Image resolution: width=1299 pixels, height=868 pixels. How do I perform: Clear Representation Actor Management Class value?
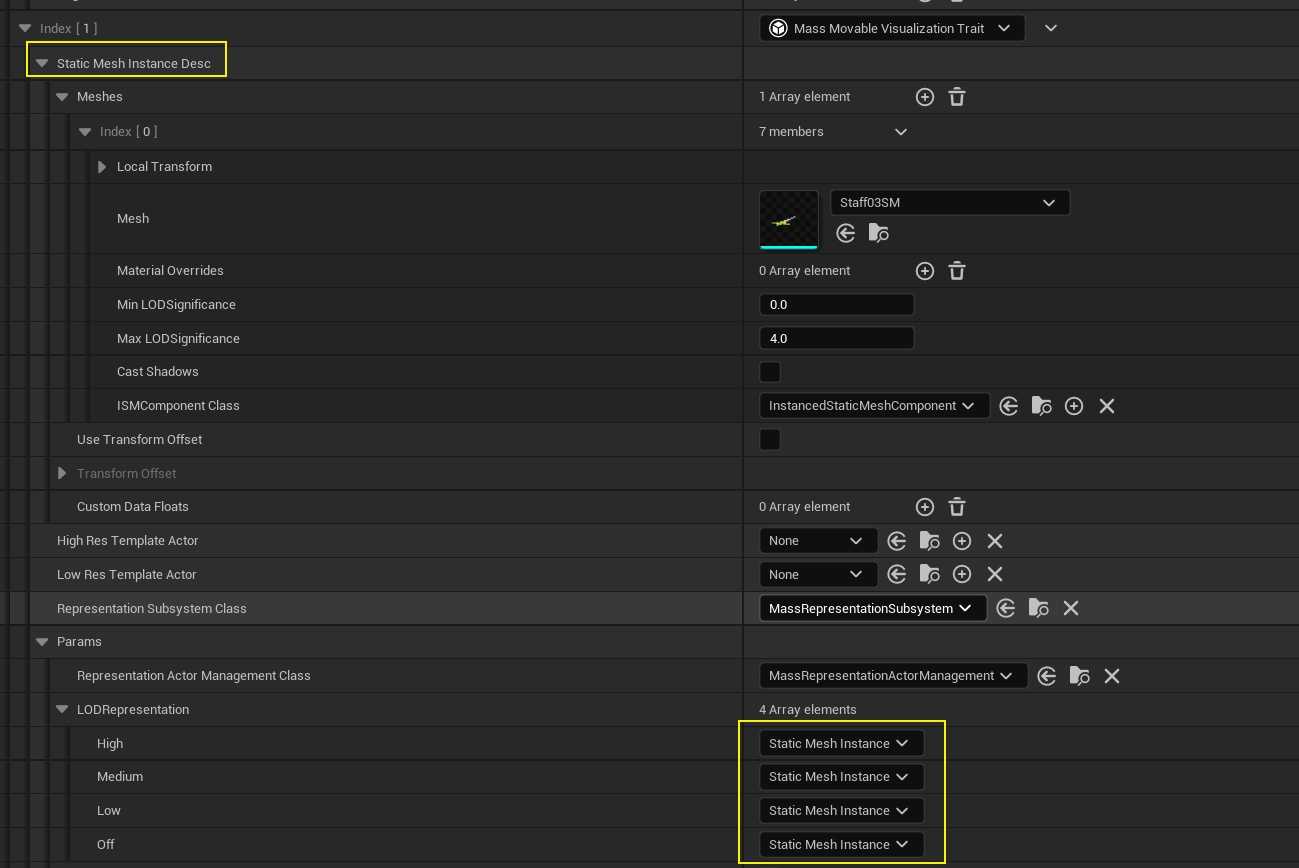click(1111, 676)
